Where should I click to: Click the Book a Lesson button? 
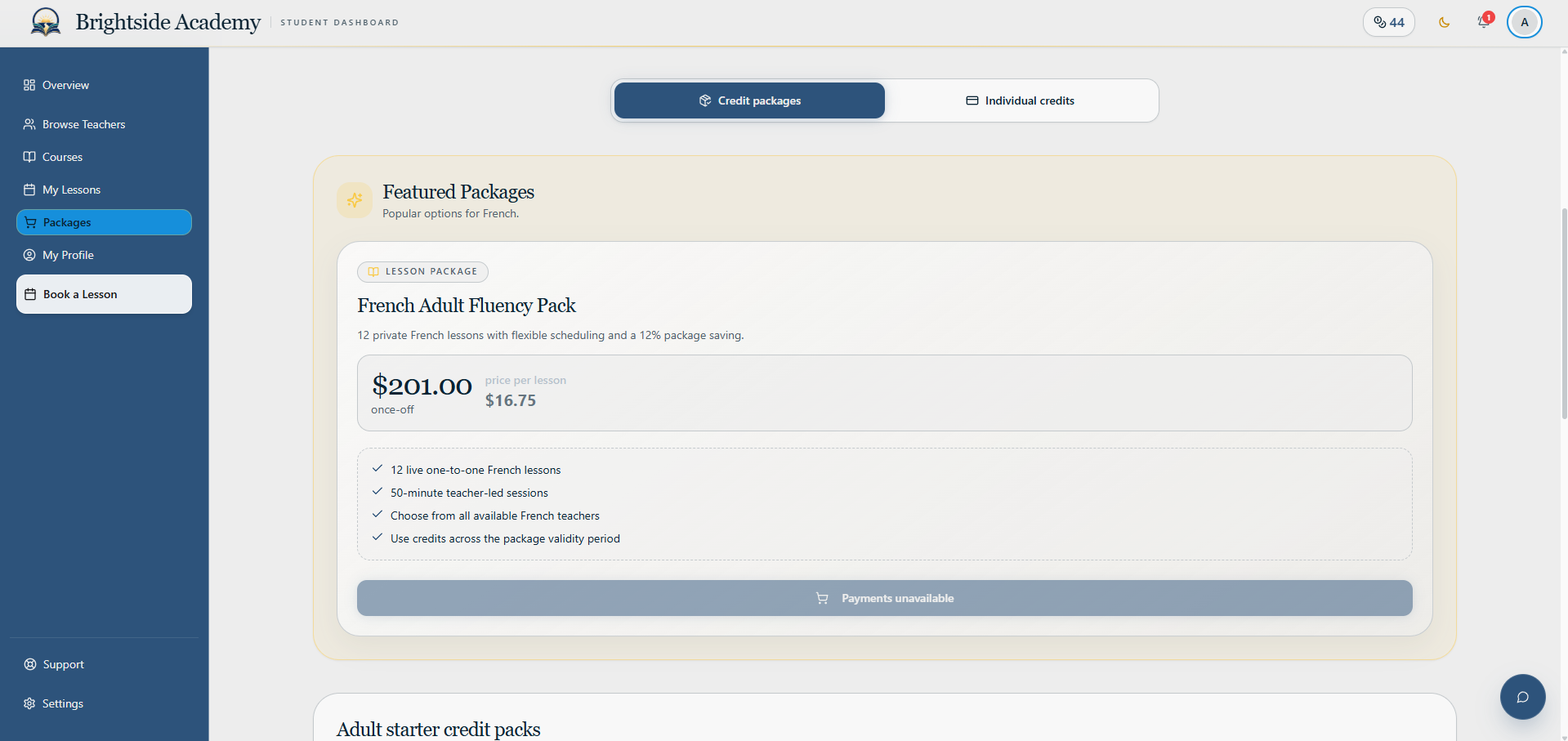(104, 294)
